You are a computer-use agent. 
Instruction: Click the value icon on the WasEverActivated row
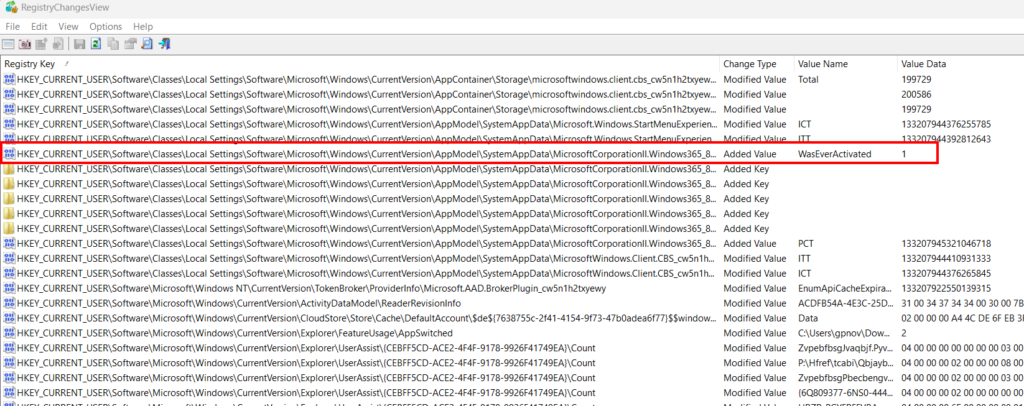tap(9, 155)
